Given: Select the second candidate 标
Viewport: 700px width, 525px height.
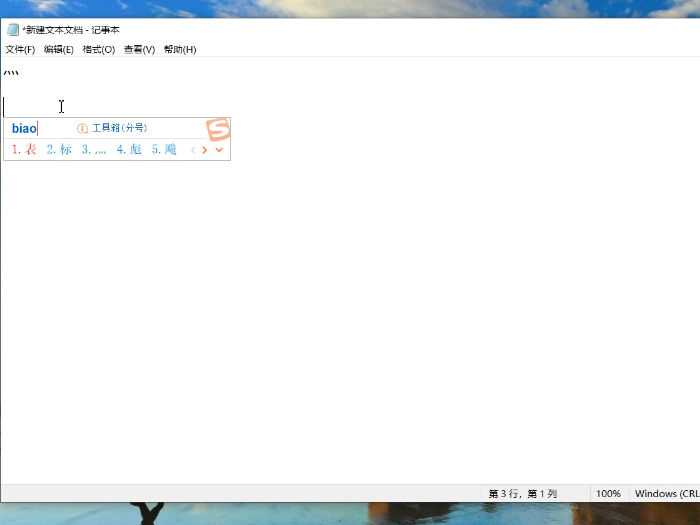Looking at the screenshot, I should (x=59, y=150).
